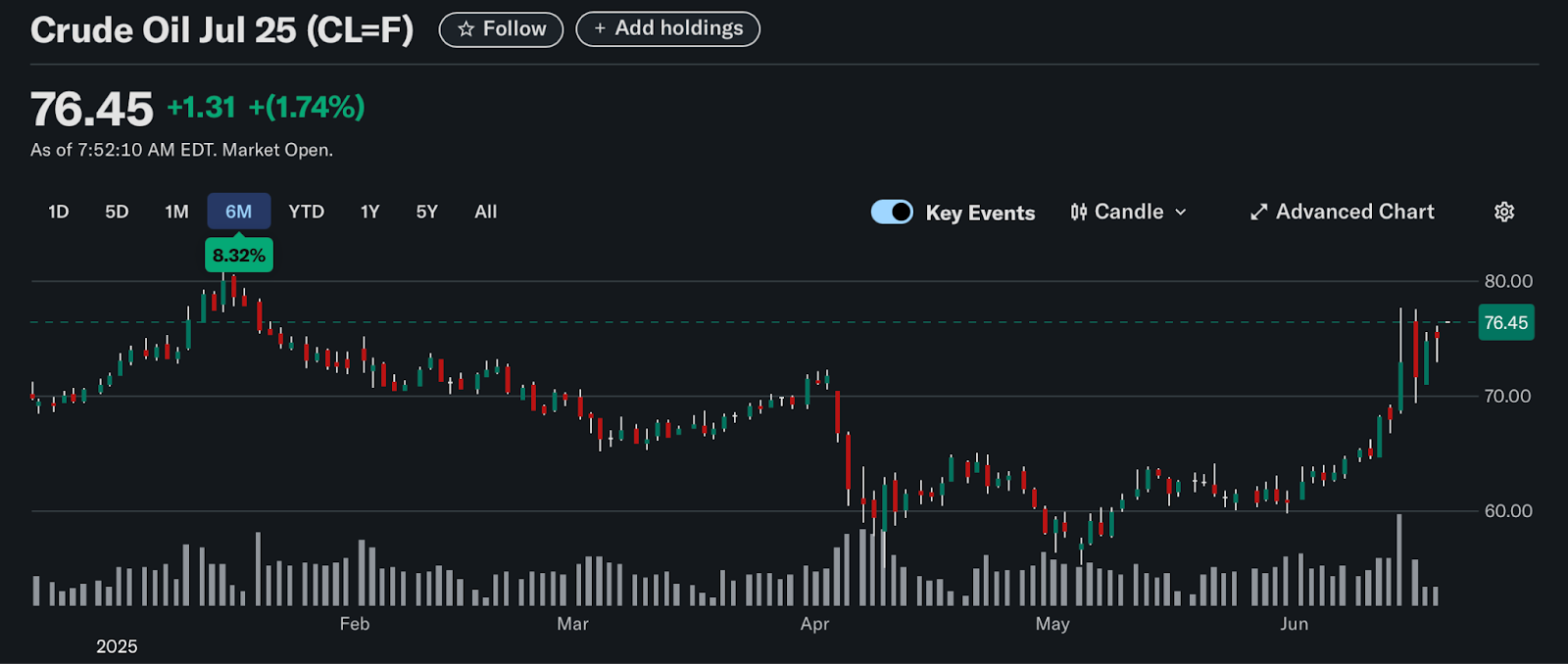
Task: Click the large 76.45 quote price
Action: coord(92,109)
